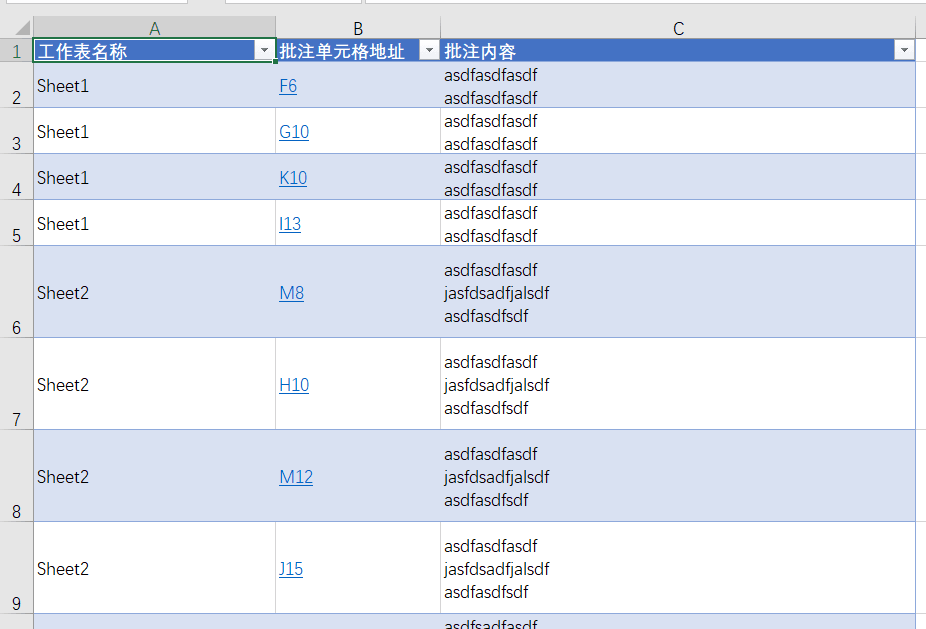Select row 2 header
The width and height of the screenshot is (926, 629).
pos(17,85)
